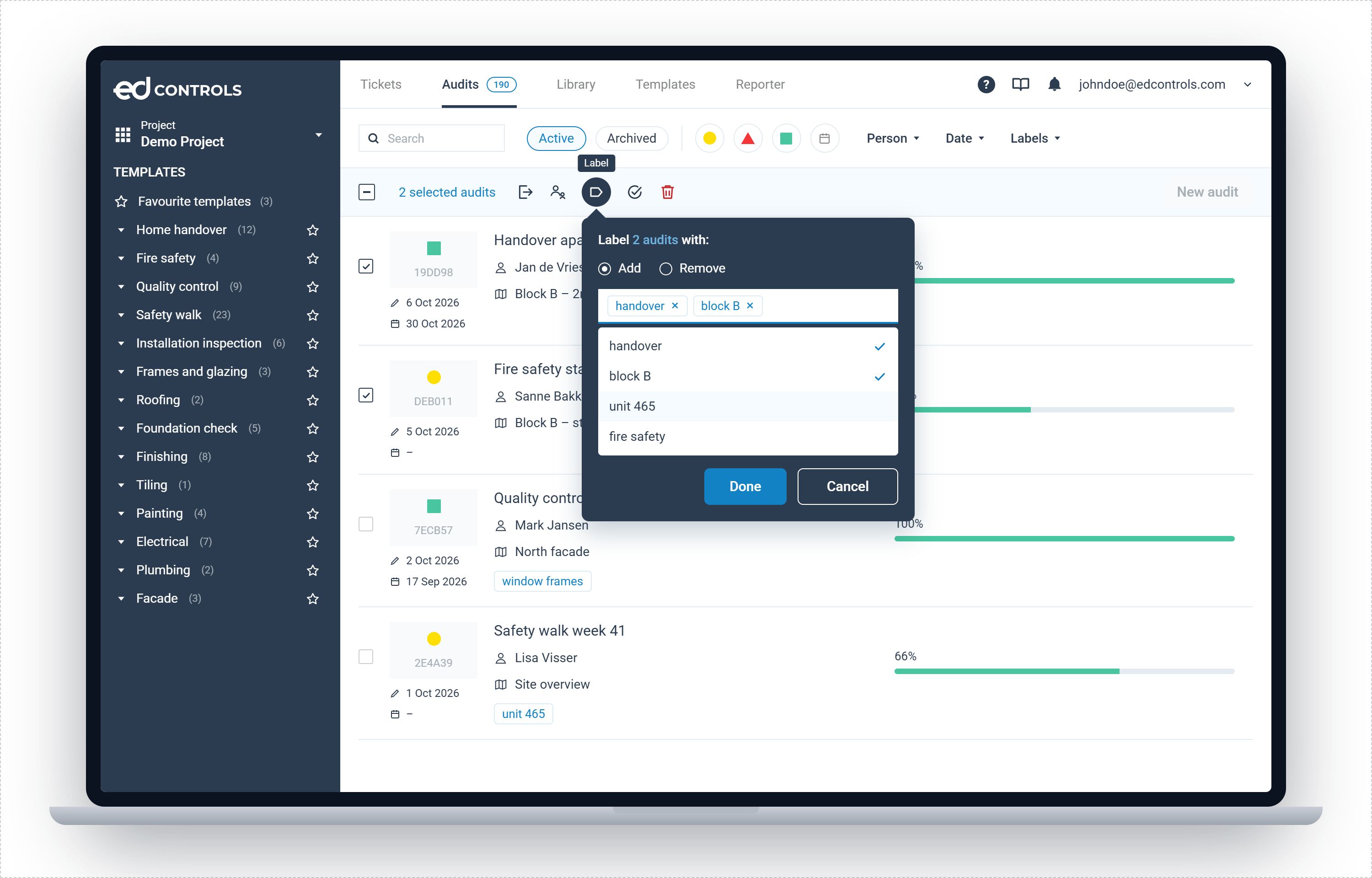
Task: Expand the Fire safety template group
Action: coord(121,259)
